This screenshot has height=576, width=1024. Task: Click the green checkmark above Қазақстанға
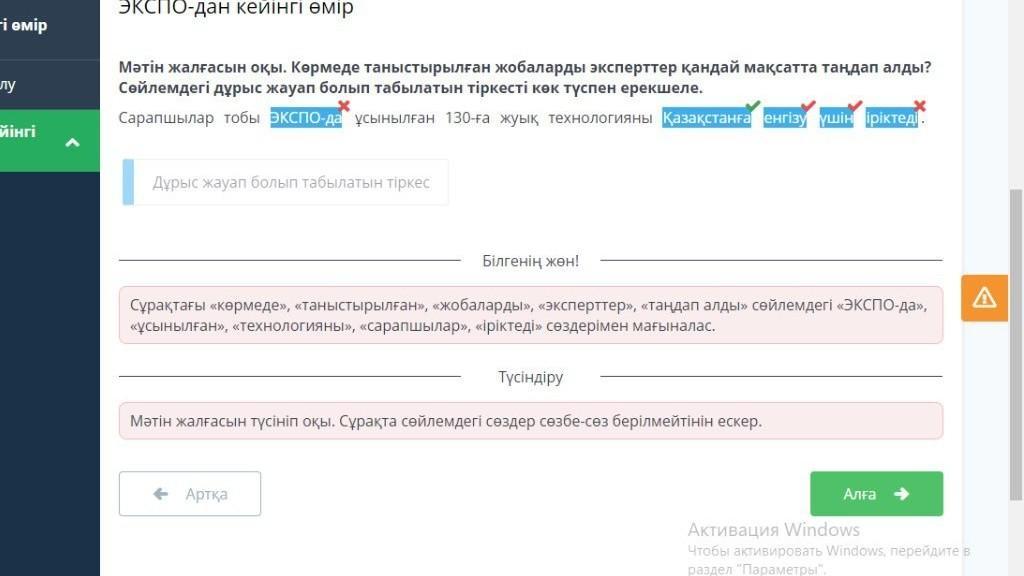point(753,106)
